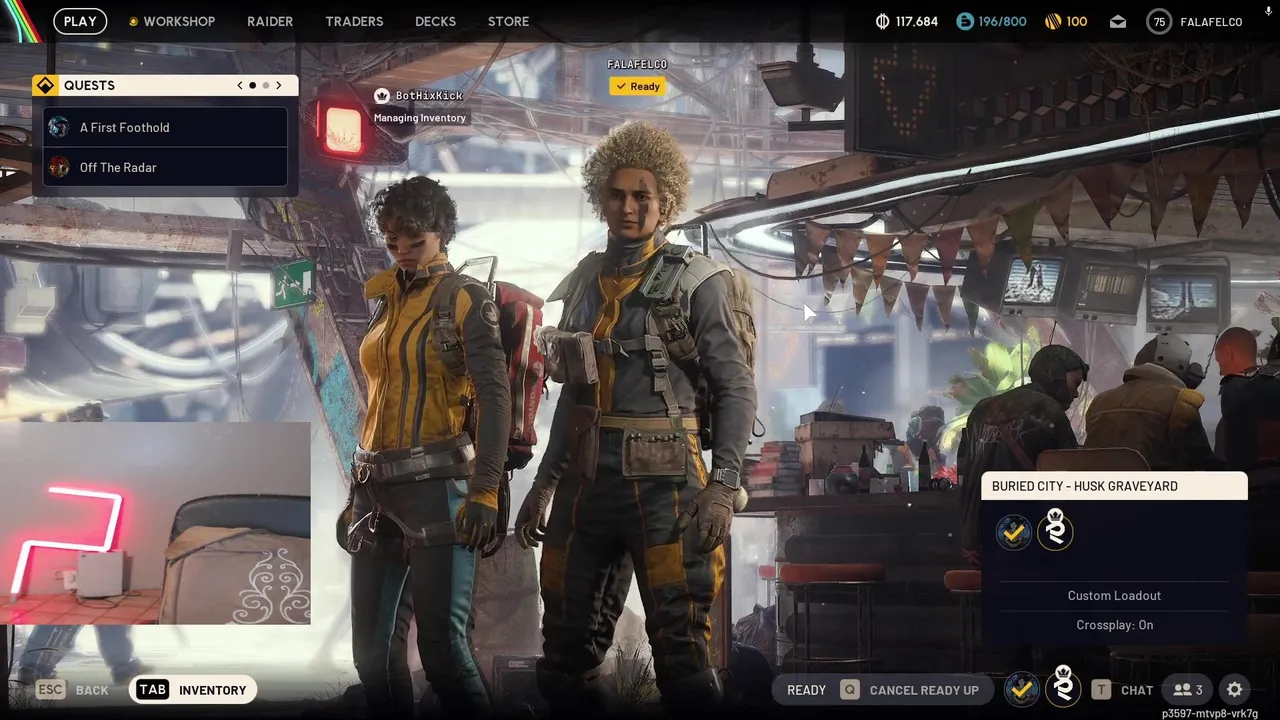Open the Chat
Viewport: 1280px width, 720px height.
(1137, 690)
